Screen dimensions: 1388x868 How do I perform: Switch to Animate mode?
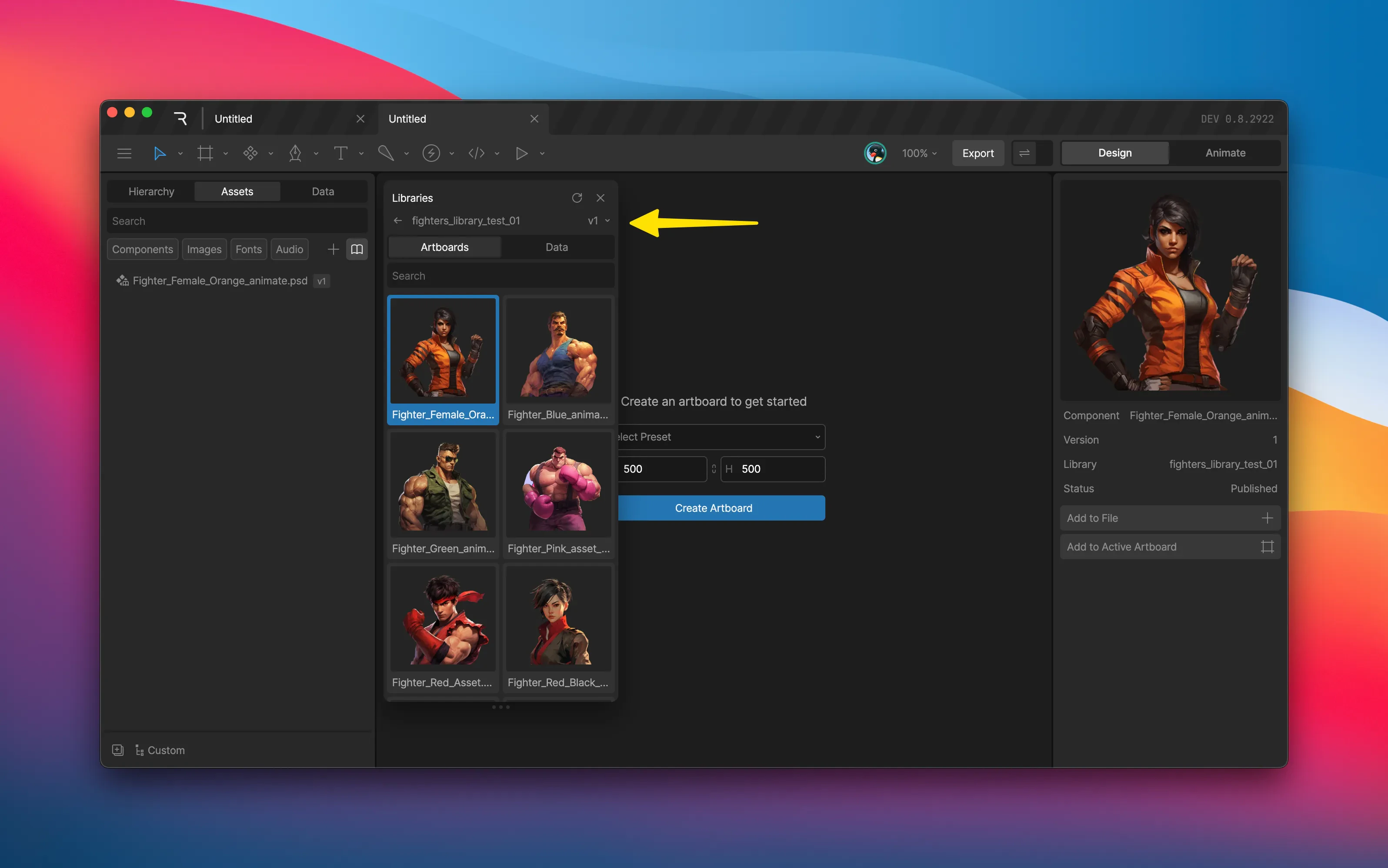click(x=1225, y=153)
